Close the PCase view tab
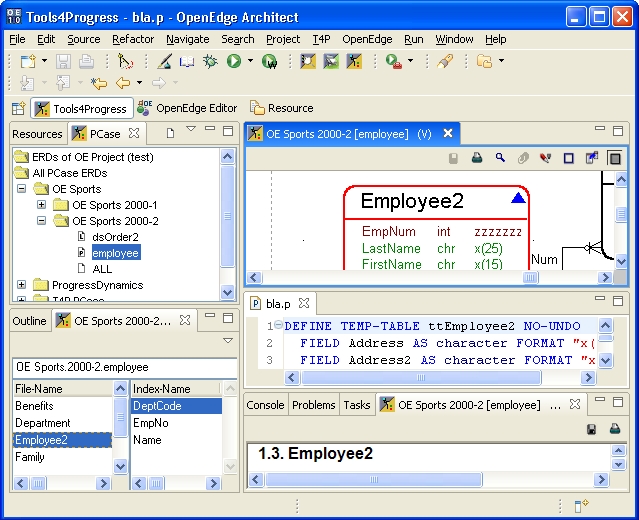Image resolution: width=639 pixels, height=520 pixels. 134,133
